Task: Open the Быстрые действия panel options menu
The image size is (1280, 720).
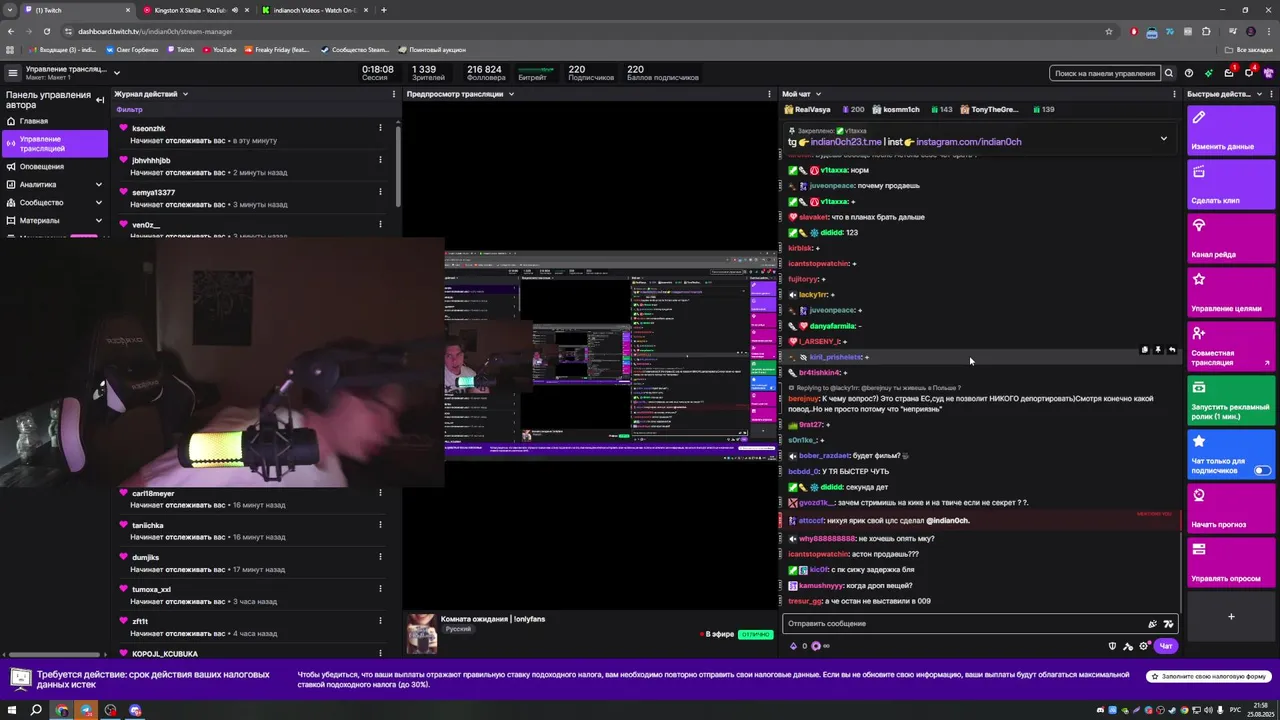Action: 1273,94
